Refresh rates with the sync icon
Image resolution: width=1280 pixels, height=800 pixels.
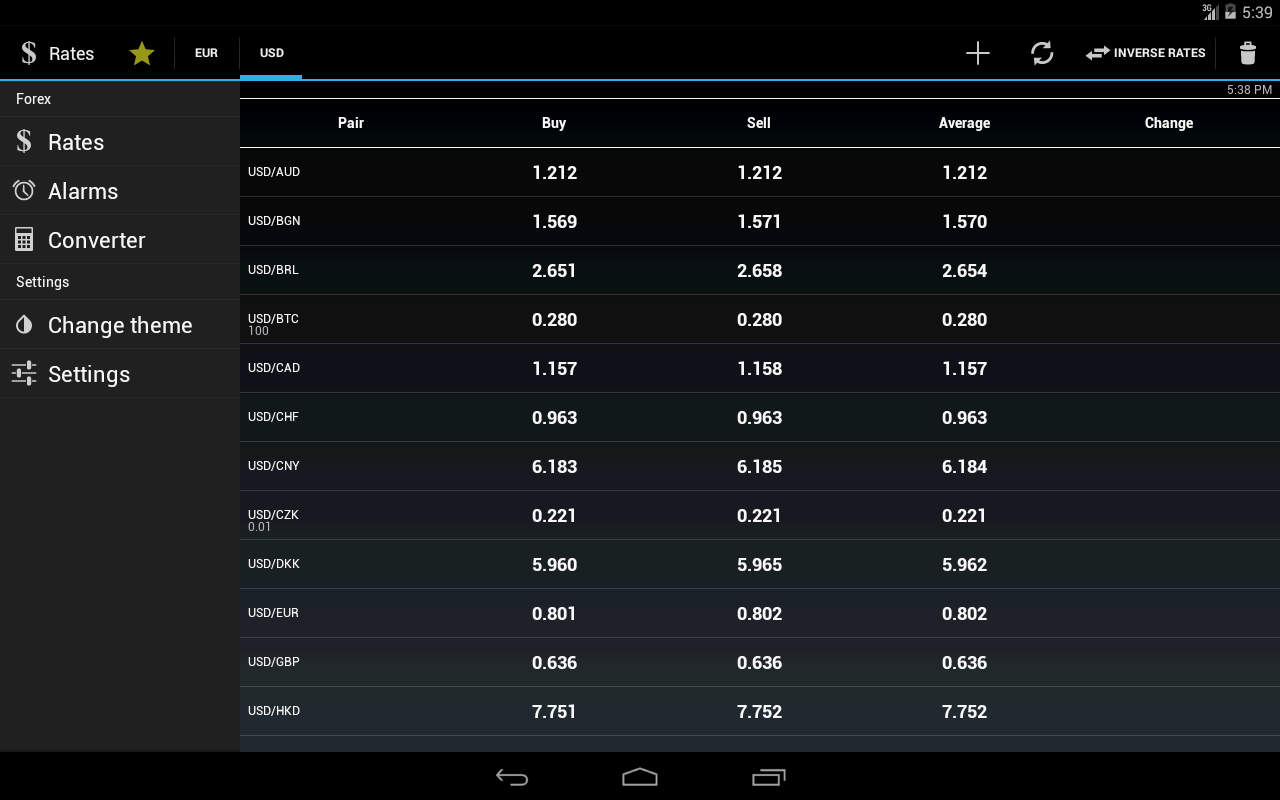point(1042,53)
